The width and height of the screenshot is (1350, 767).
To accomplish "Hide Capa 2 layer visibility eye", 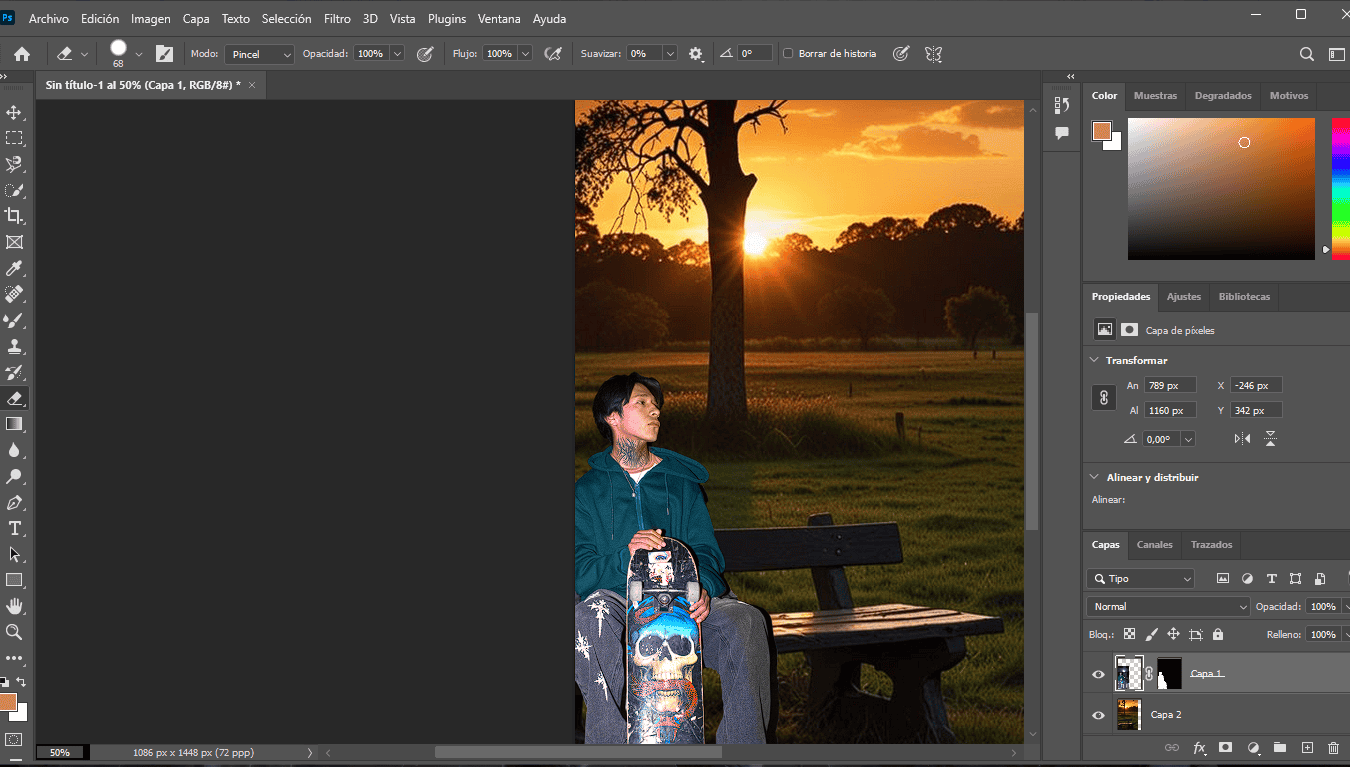I will (1098, 715).
